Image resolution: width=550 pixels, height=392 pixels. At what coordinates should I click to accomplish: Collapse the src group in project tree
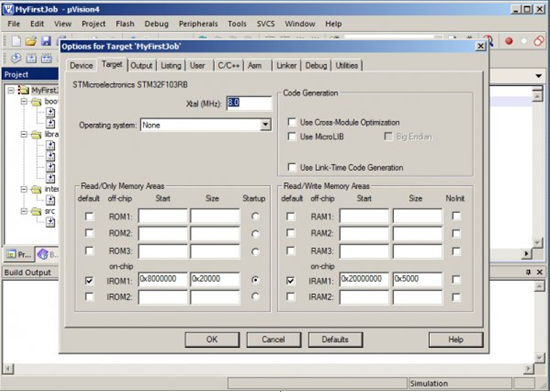(24, 211)
